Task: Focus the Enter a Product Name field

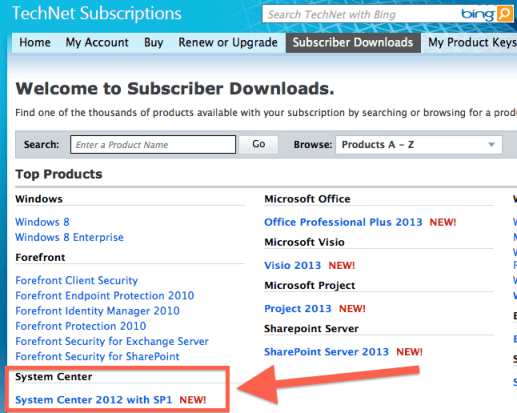Action: pyautogui.click(x=153, y=145)
